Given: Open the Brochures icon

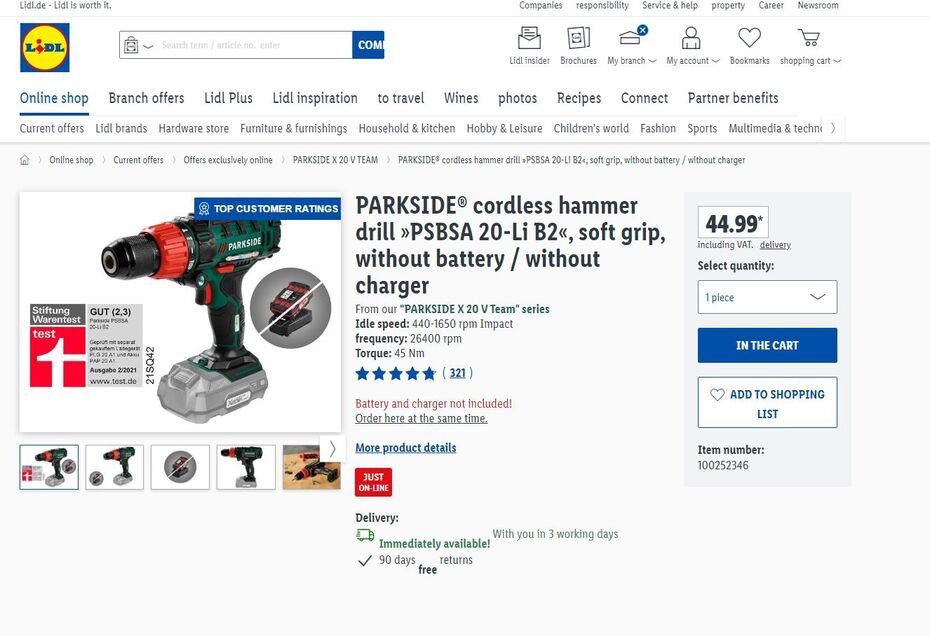Looking at the screenshot, I should [x=578, y=37].
